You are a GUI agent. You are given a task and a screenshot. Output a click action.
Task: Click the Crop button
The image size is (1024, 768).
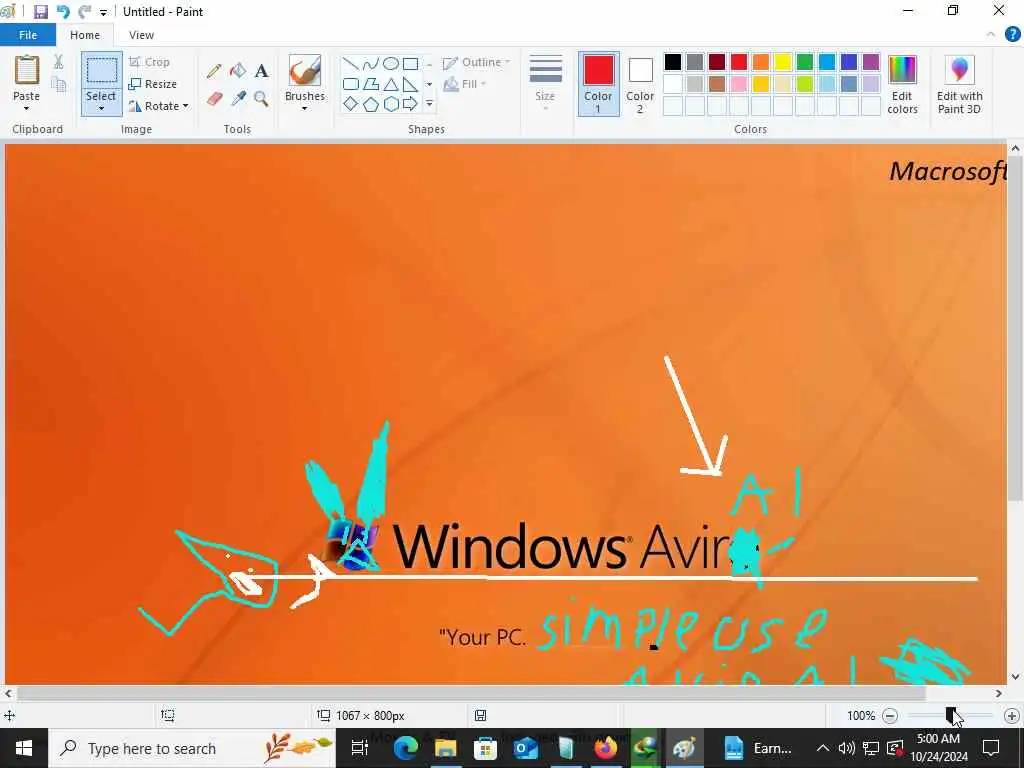click(x=150, y=62)
